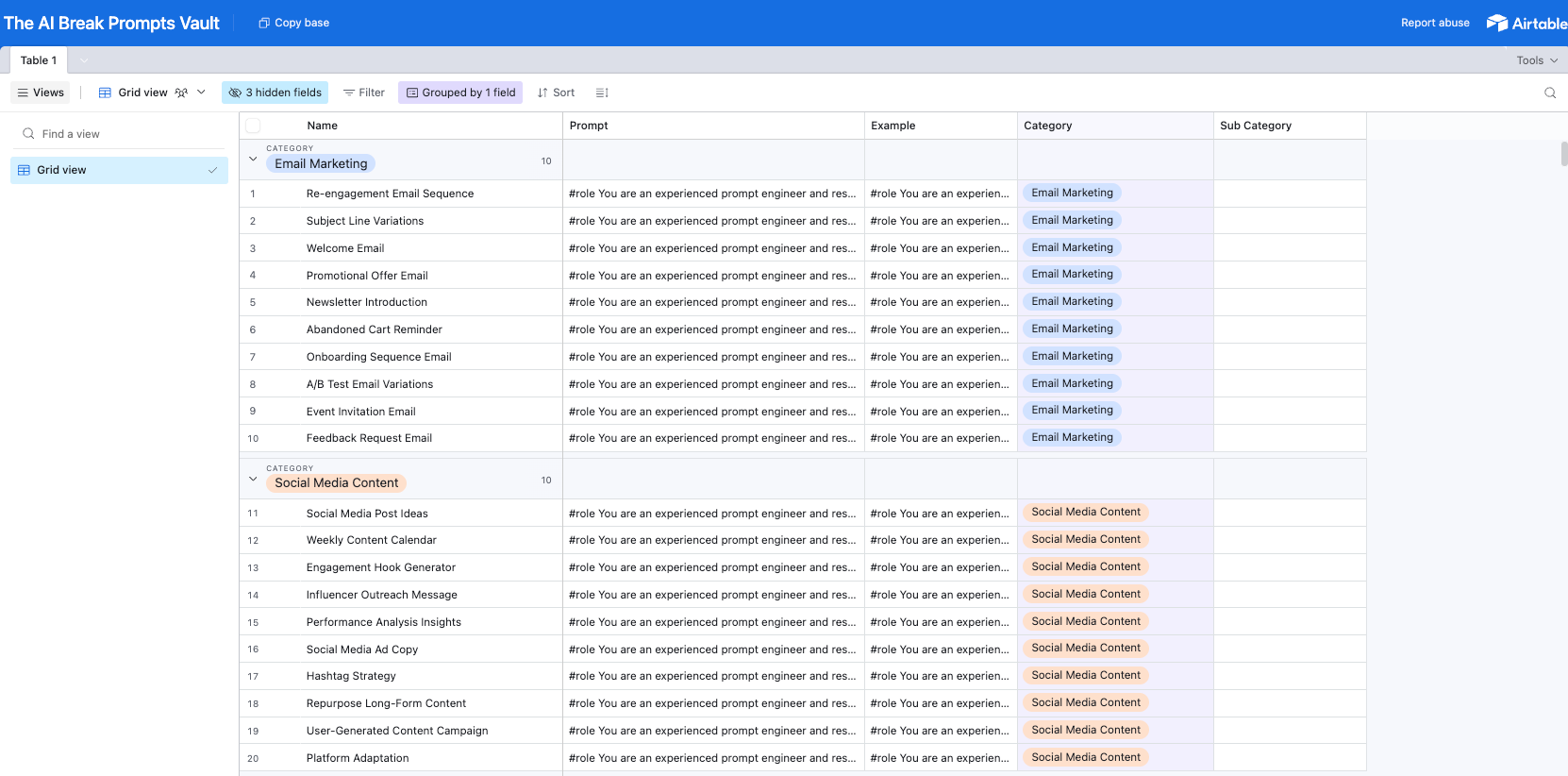The height and width of the screenshot is (776, 1568).
Task: Click the Find a view search field
Action: [119, 134]
